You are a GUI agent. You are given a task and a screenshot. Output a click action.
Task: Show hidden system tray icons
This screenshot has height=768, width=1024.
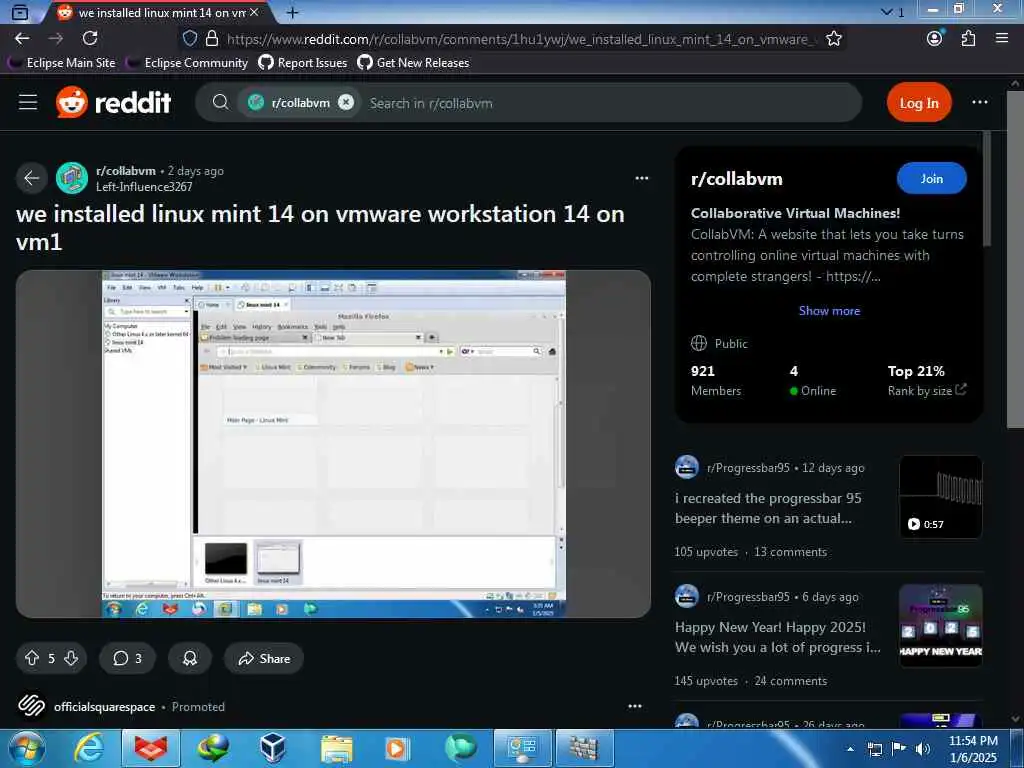[850, 749]
